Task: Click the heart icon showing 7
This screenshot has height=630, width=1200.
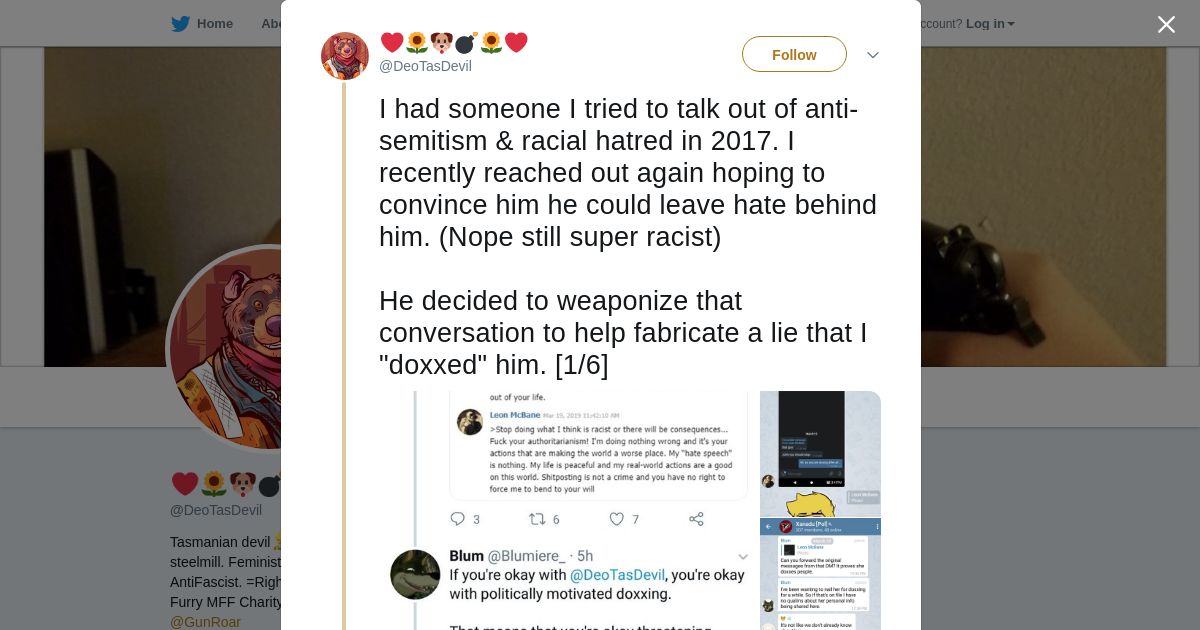Action: pos(617,519)
